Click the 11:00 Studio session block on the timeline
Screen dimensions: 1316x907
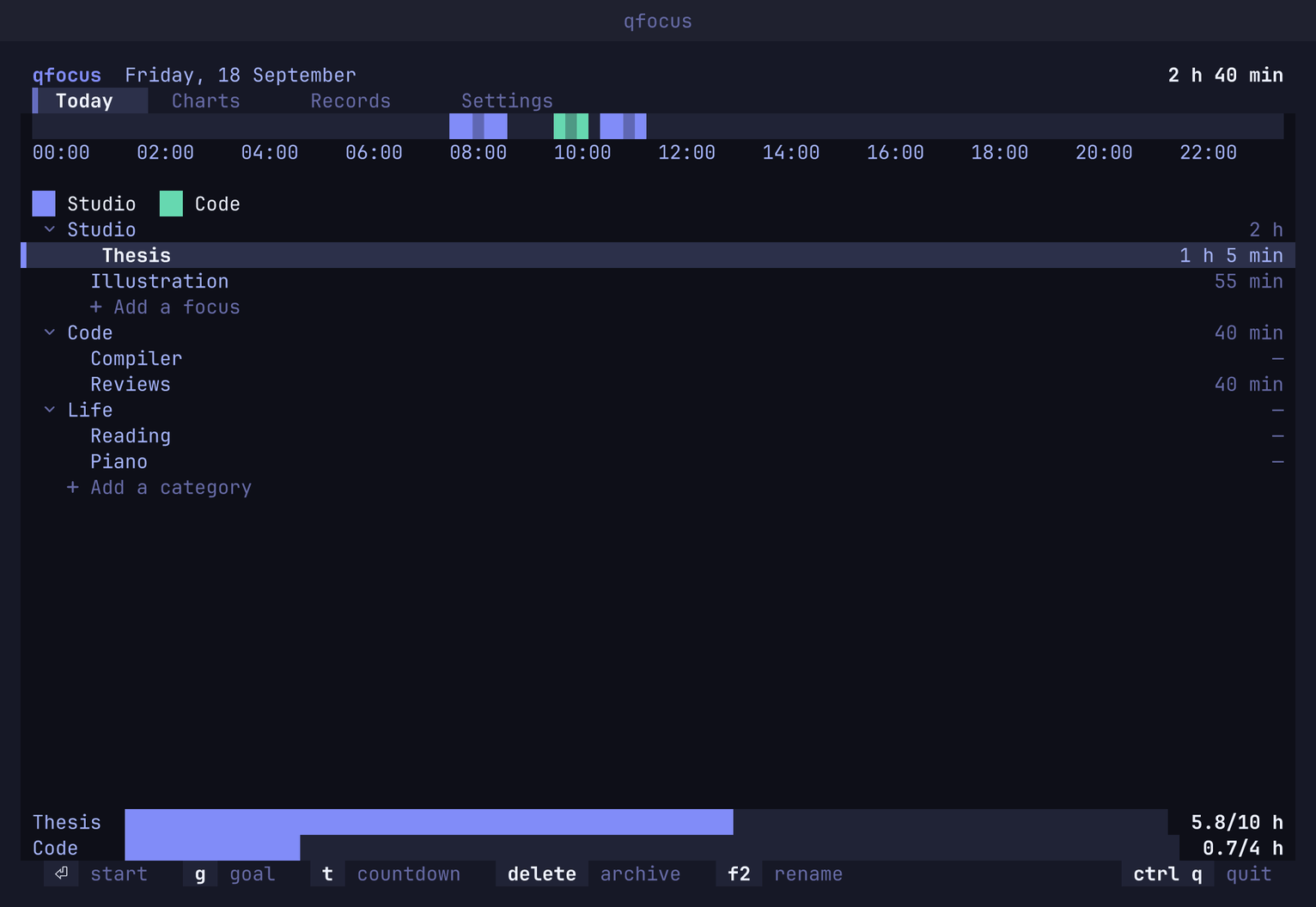(623, 126)
